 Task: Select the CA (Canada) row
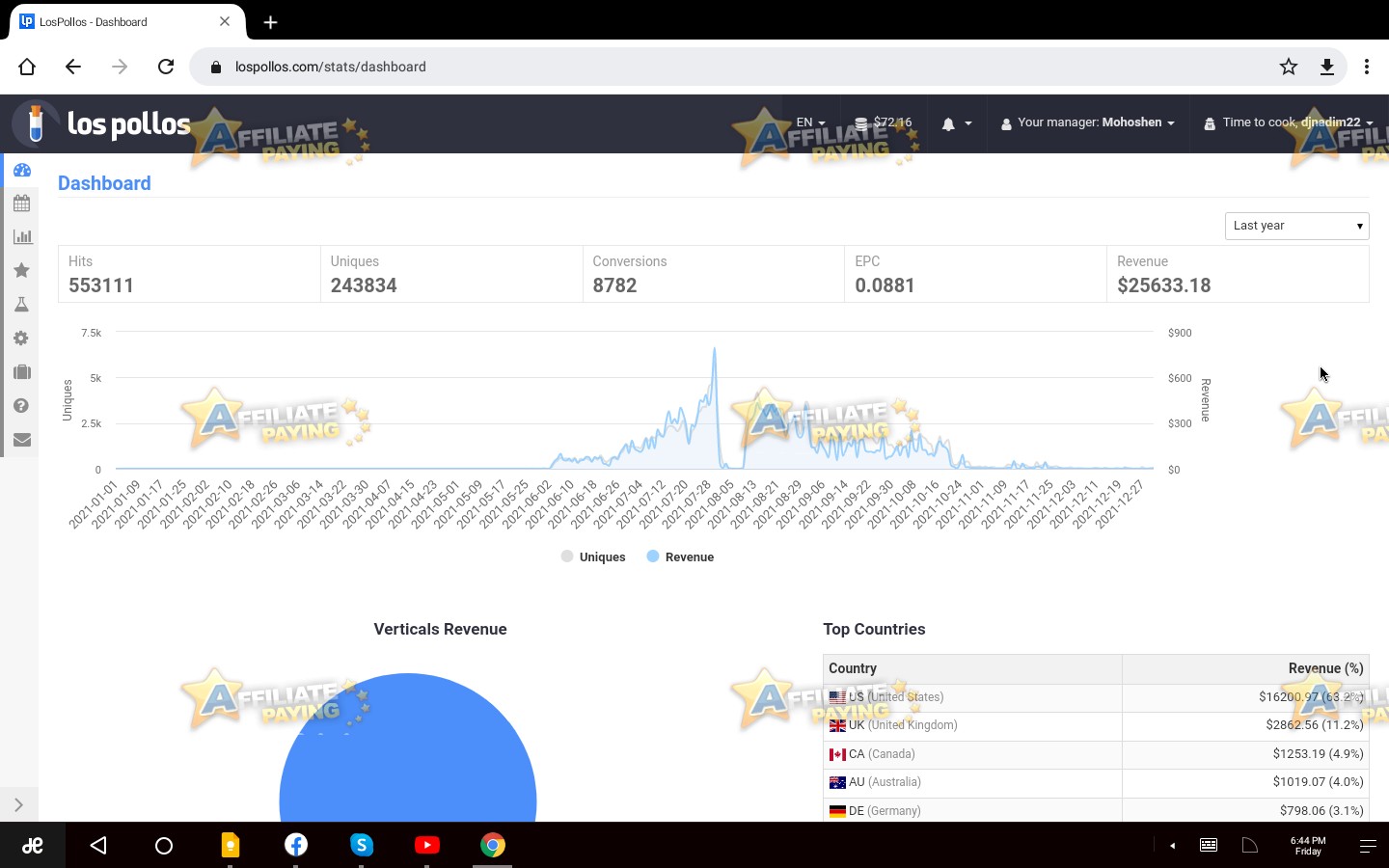[1096, 754]
